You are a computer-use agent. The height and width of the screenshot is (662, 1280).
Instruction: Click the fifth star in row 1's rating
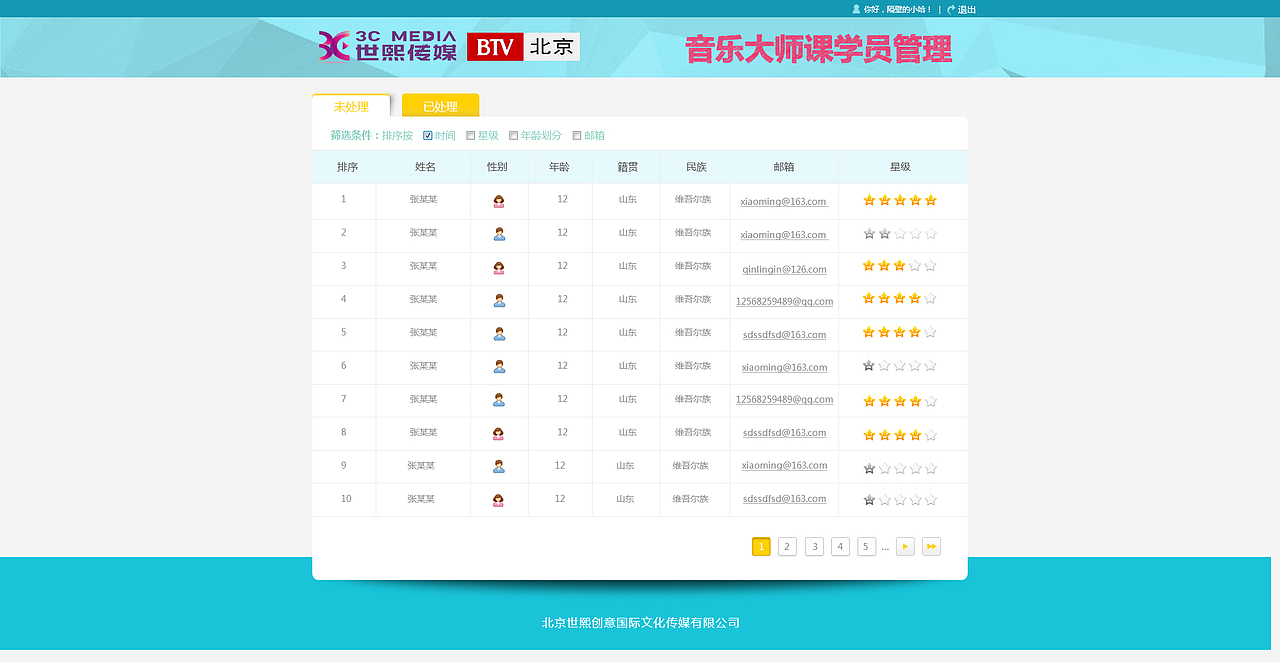tap(931, 200)
